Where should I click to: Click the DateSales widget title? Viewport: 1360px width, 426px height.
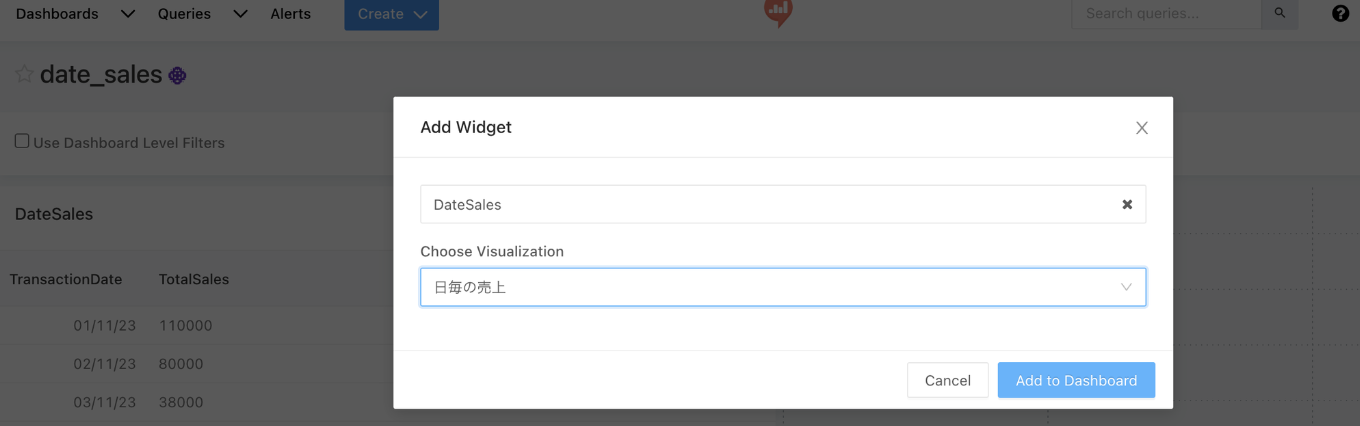click(54, 214)
